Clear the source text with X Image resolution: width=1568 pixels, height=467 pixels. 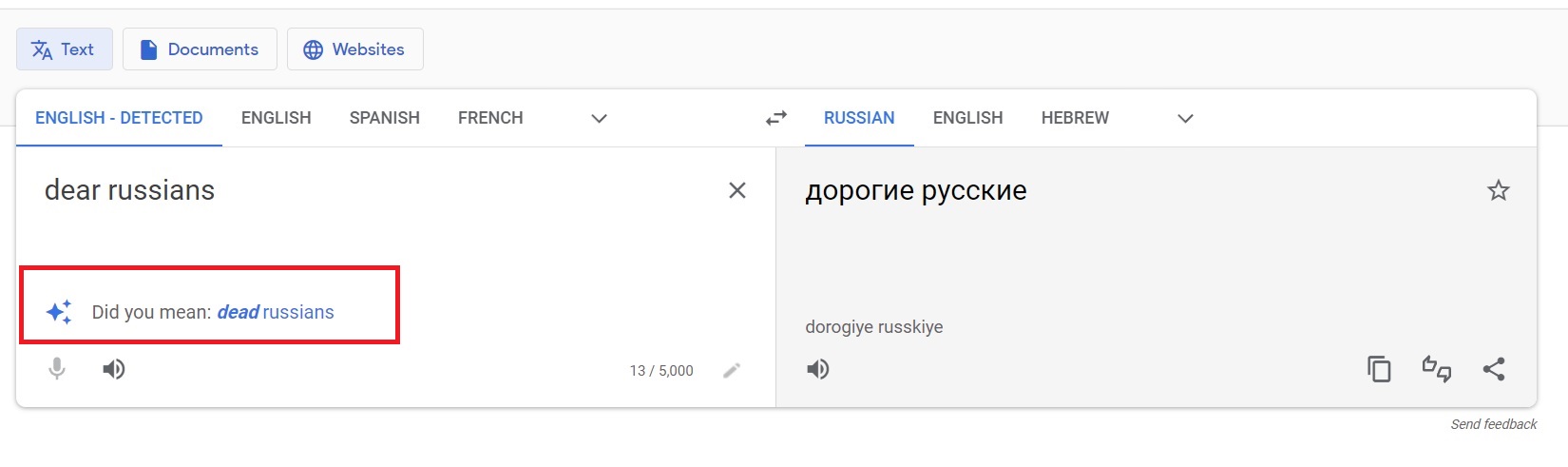click(736, 190)
